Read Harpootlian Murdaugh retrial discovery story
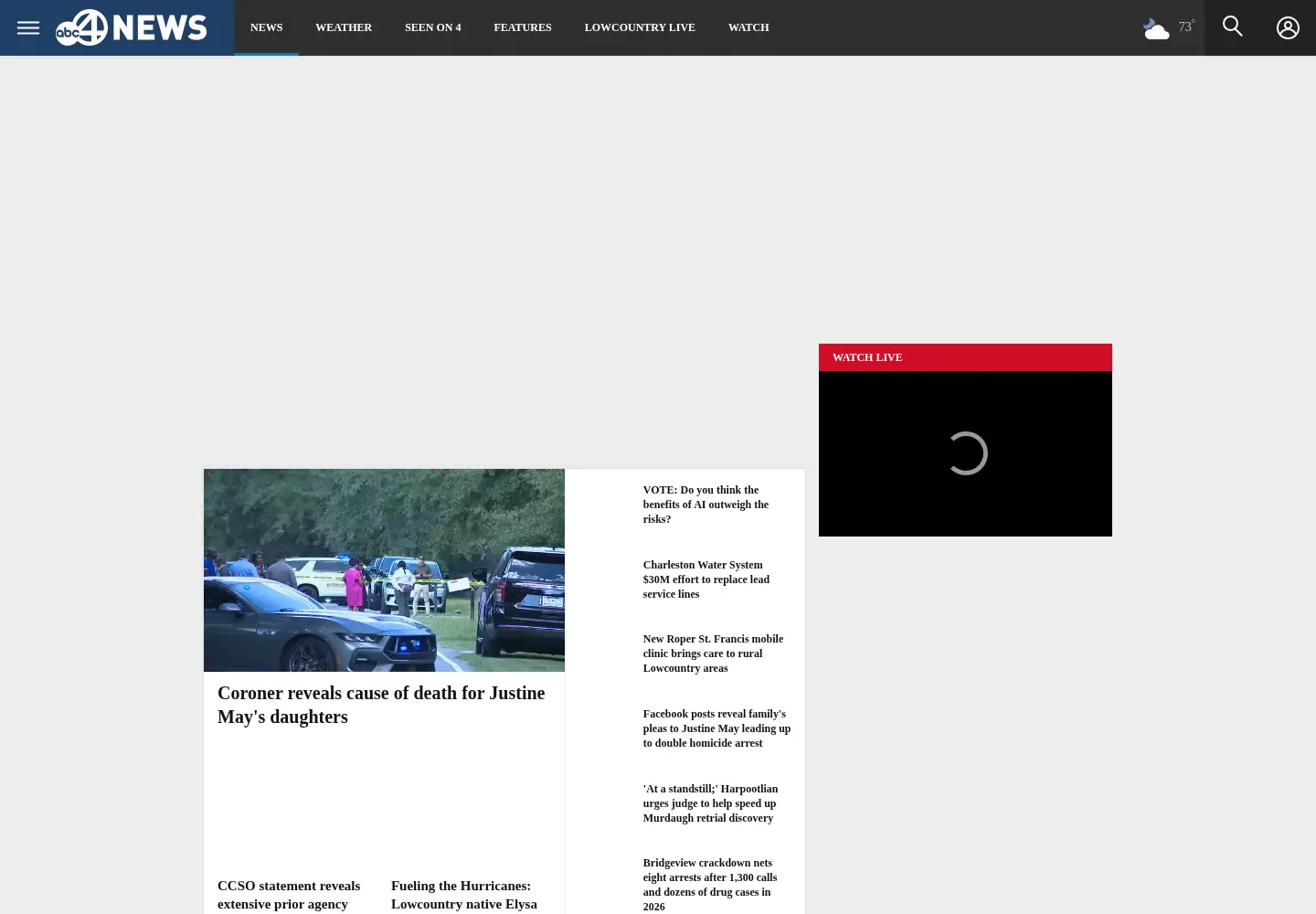This screenshot has width=1316, height=914. tap(710, 803)
